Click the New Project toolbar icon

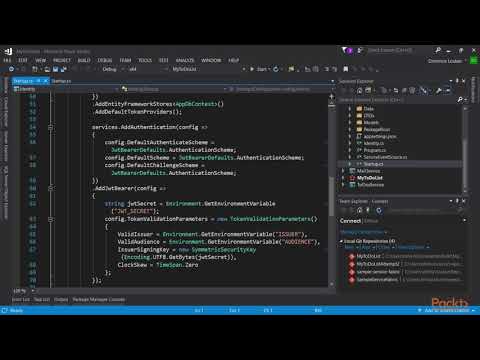pos(35,69)
